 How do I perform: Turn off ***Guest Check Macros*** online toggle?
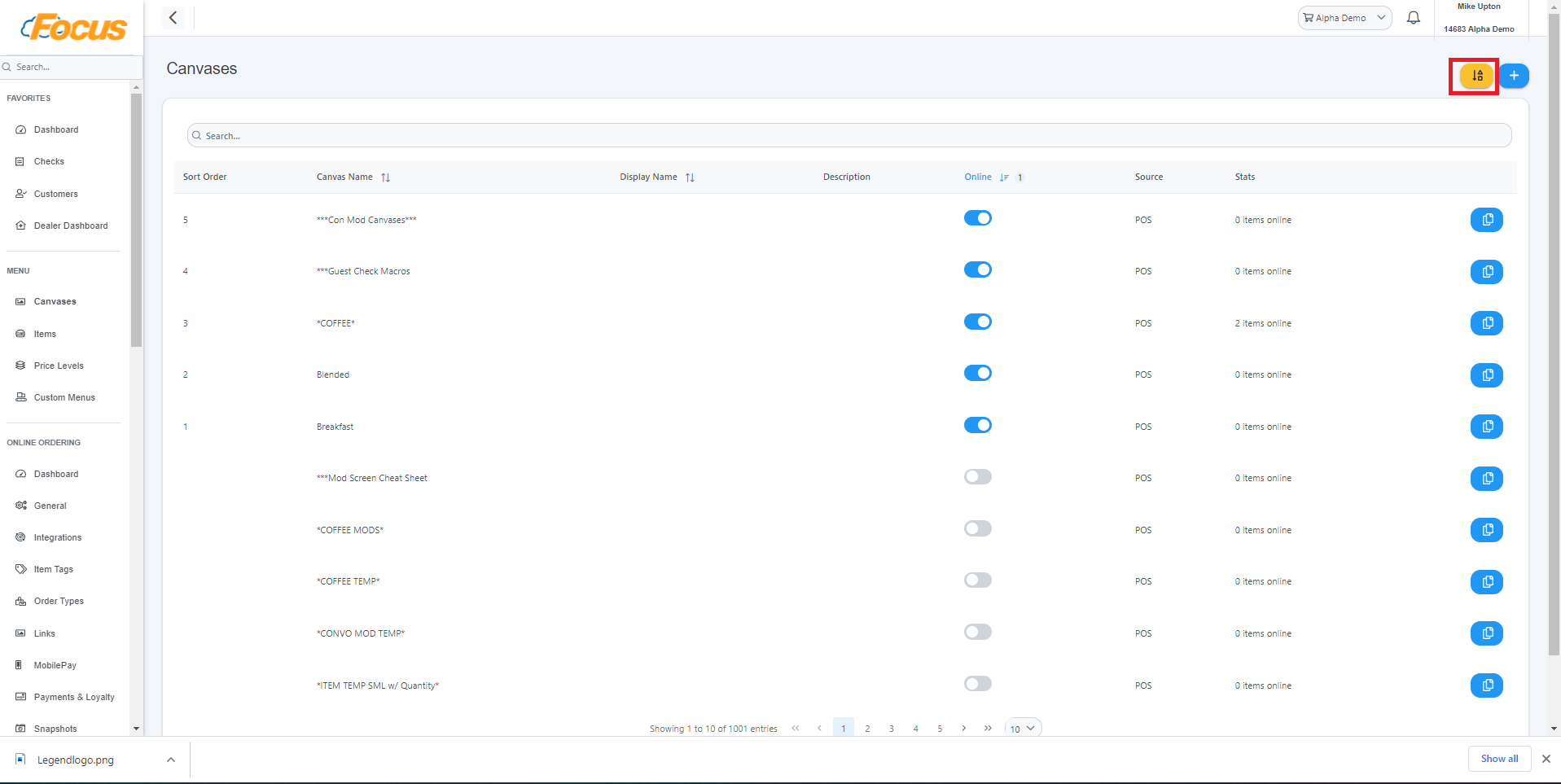point(977,269)
